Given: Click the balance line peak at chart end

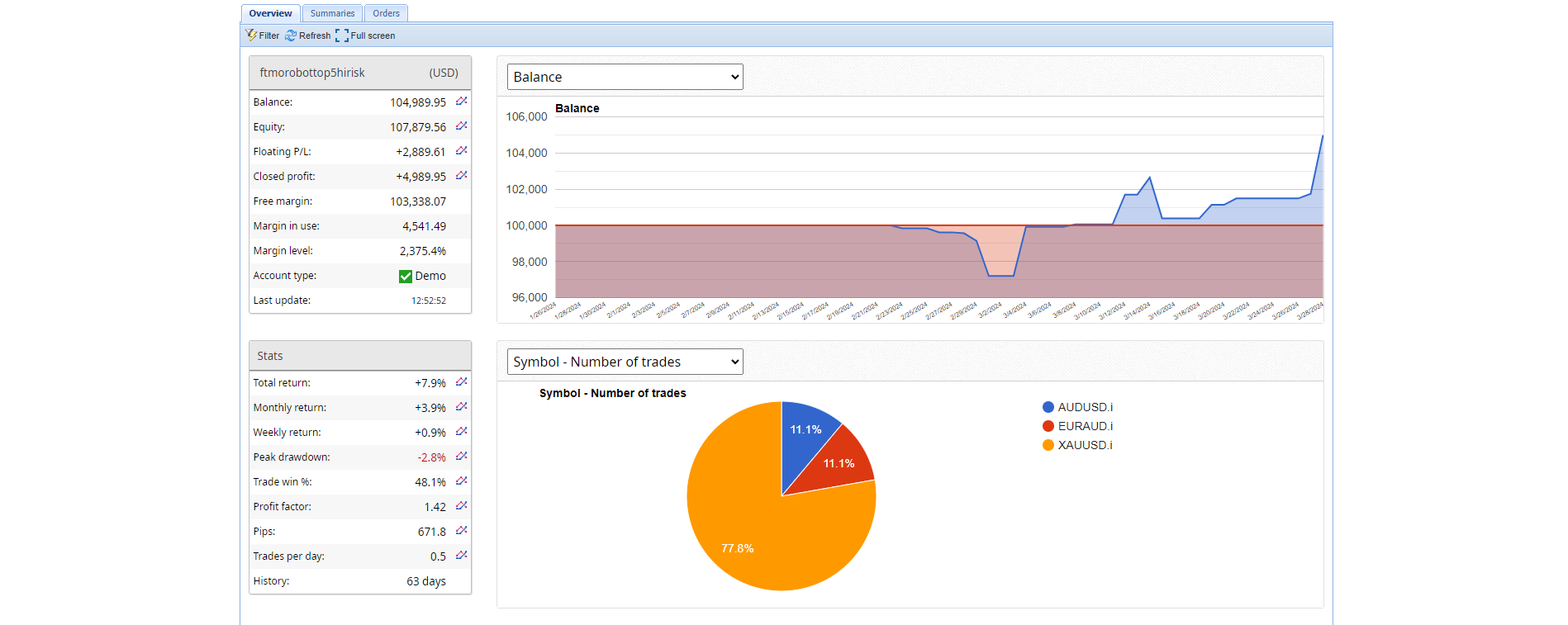Looking at the screenshot, I should pyautogui.click(x=1322, y=135).
